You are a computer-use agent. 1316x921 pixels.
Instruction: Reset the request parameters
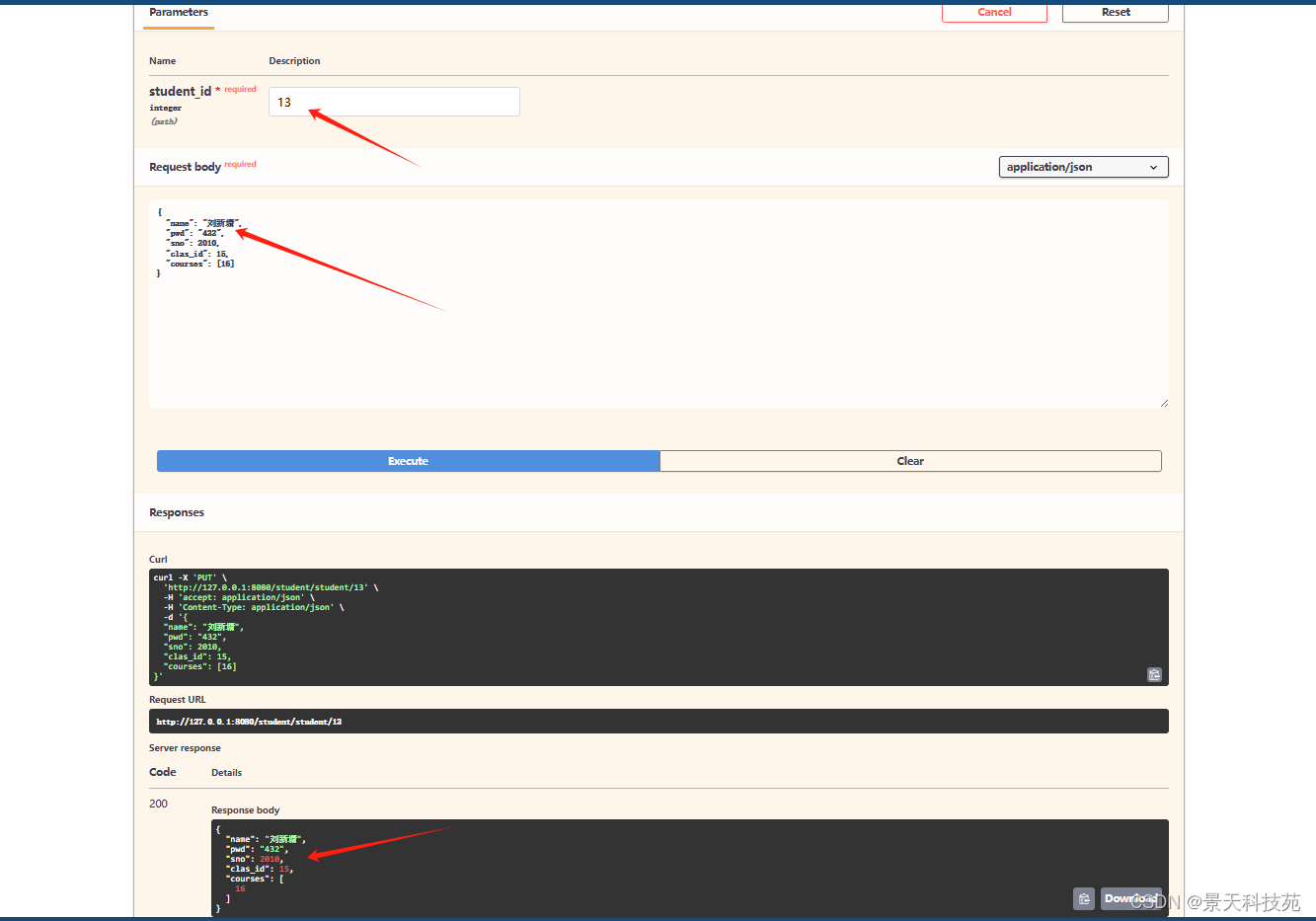(1116, 13)
